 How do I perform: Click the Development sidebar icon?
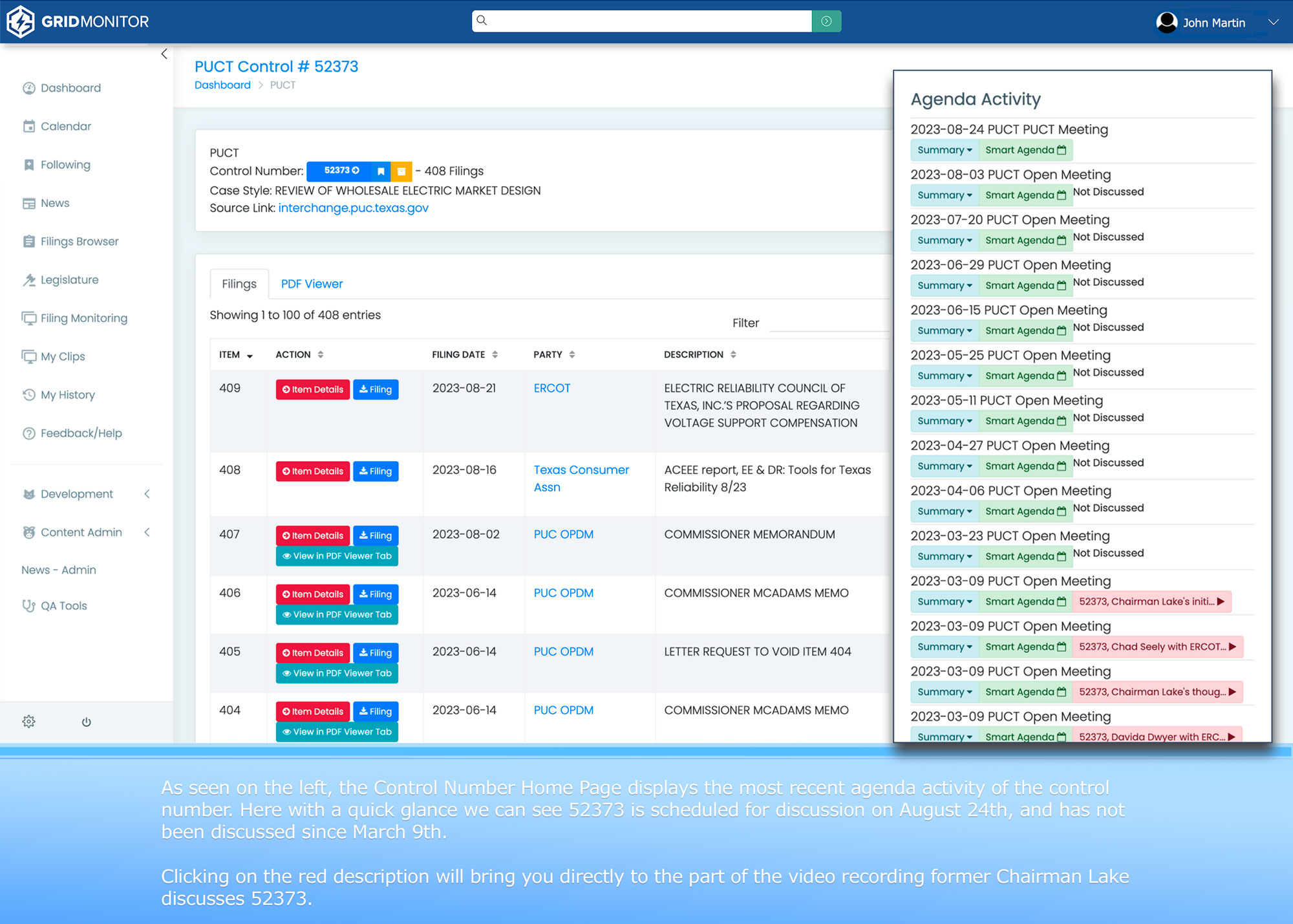(x=29, y=494)
